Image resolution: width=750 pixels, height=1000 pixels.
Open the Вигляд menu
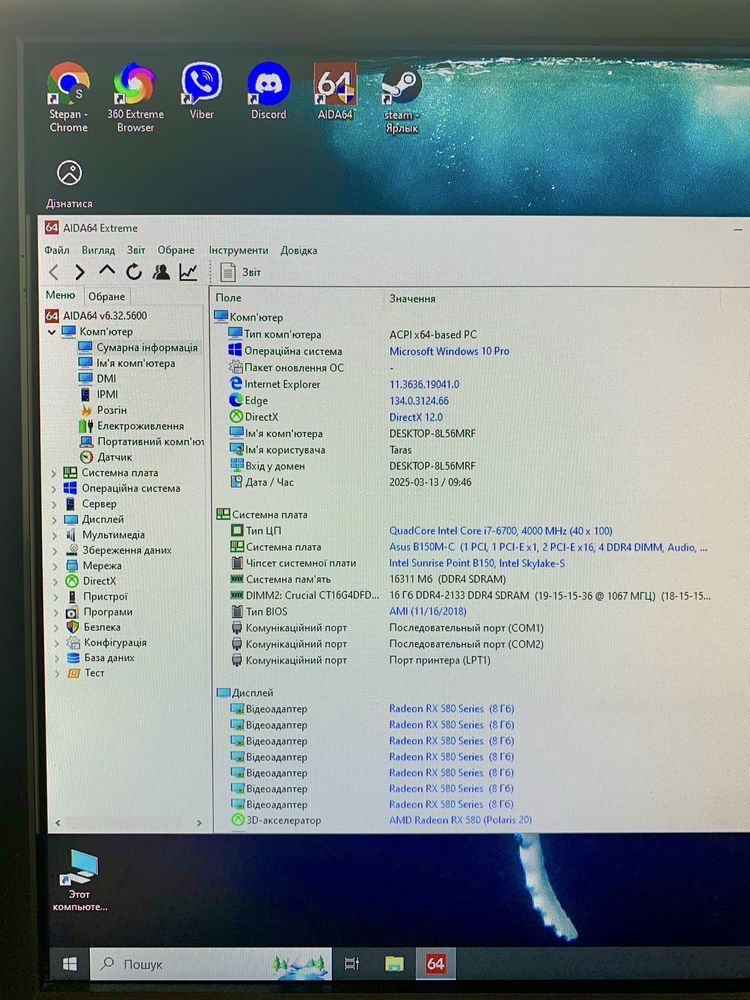[x=98, y=250]
